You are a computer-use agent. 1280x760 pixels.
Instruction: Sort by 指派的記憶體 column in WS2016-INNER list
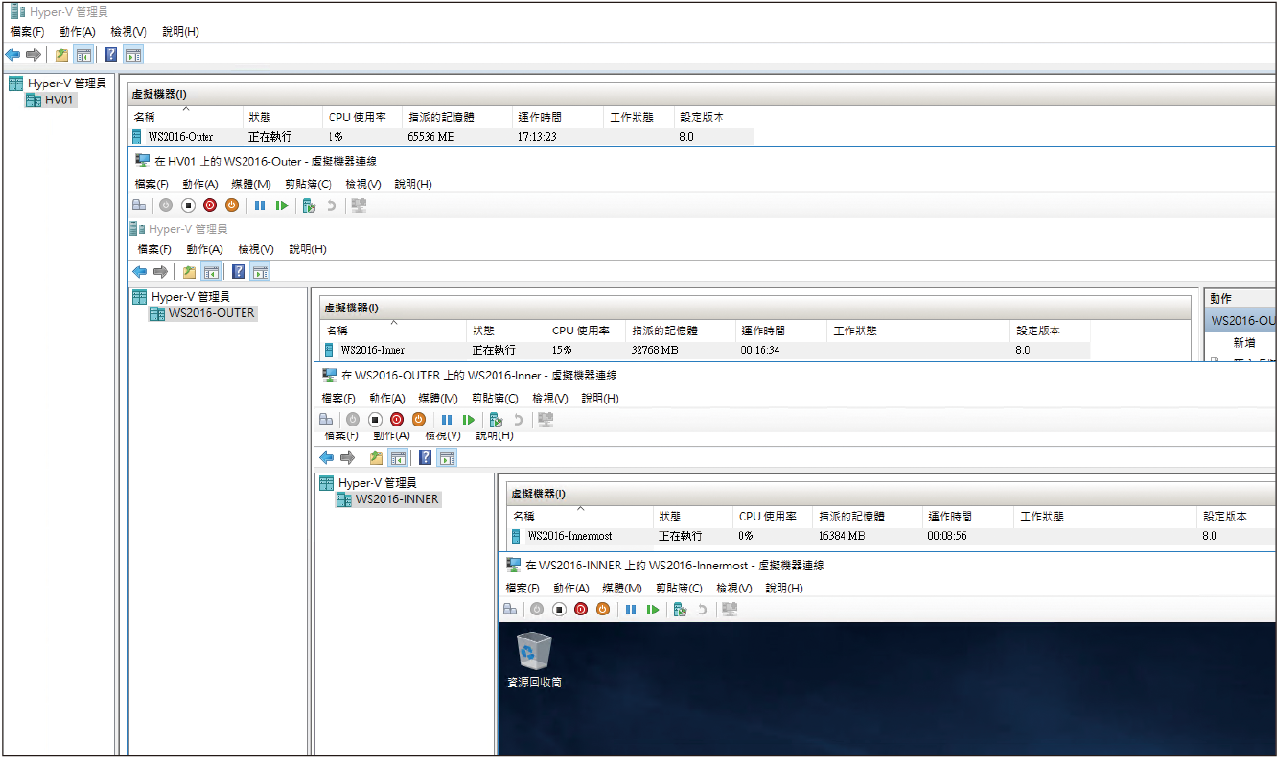[x=868, y=517]
